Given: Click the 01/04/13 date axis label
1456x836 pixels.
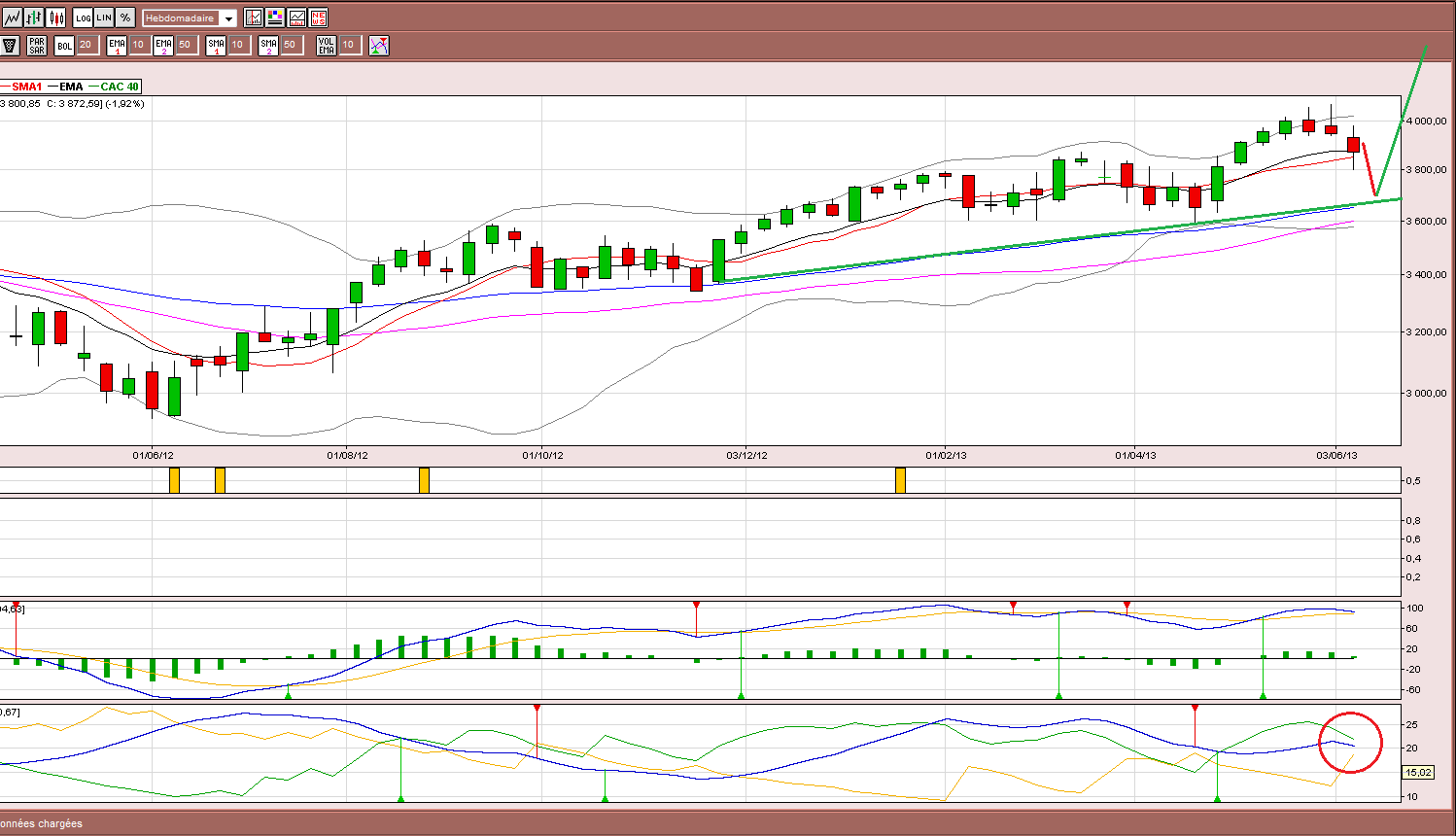Looking at the screenshot, I should (x=1136, y=455).
